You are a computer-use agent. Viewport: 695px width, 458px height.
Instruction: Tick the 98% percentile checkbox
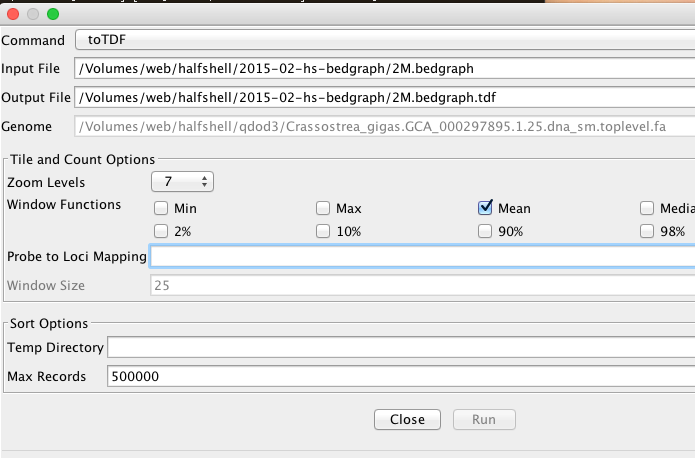[x=647, y=231]
